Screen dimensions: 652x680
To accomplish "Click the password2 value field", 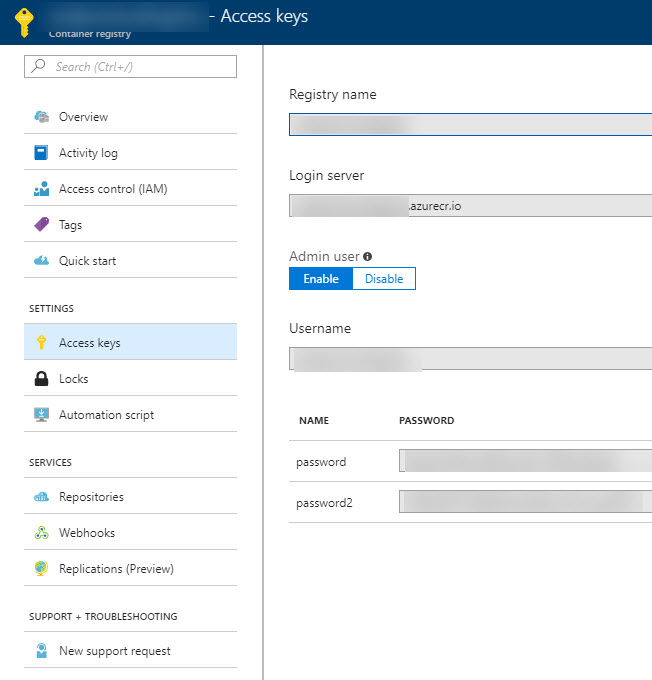I will [x=524, y=502].
